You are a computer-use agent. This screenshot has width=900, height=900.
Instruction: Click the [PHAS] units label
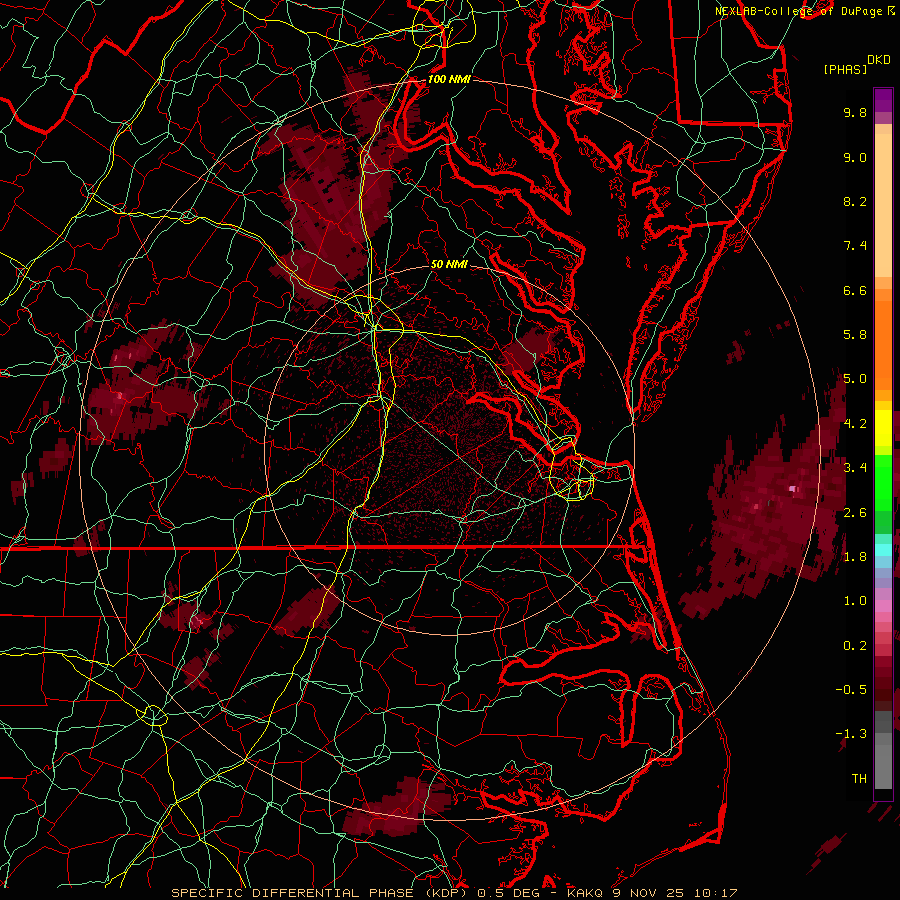point(845,69)
